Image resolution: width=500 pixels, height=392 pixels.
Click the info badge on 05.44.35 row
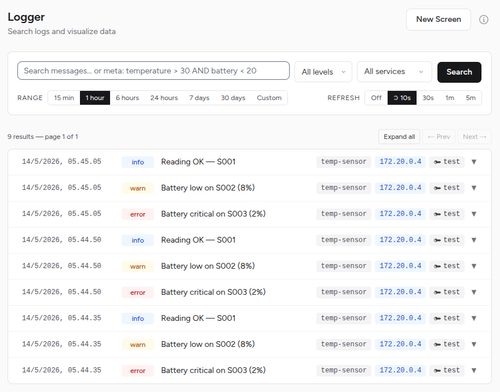coord(138,318)
